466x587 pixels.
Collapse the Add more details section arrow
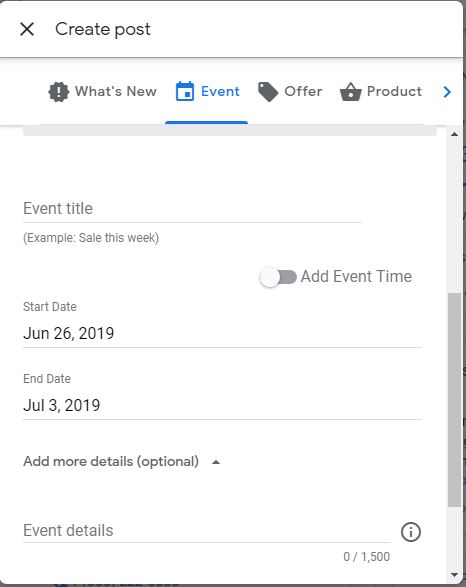(x=216, y=462)
